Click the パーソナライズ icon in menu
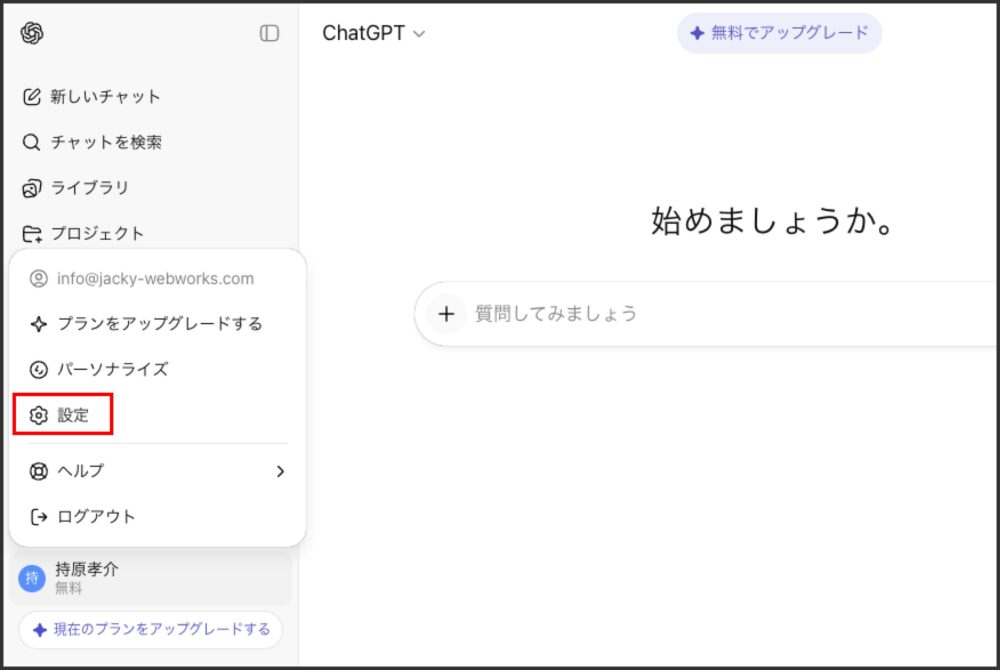Screen dimensions: 1000x670 coord(39,370)
